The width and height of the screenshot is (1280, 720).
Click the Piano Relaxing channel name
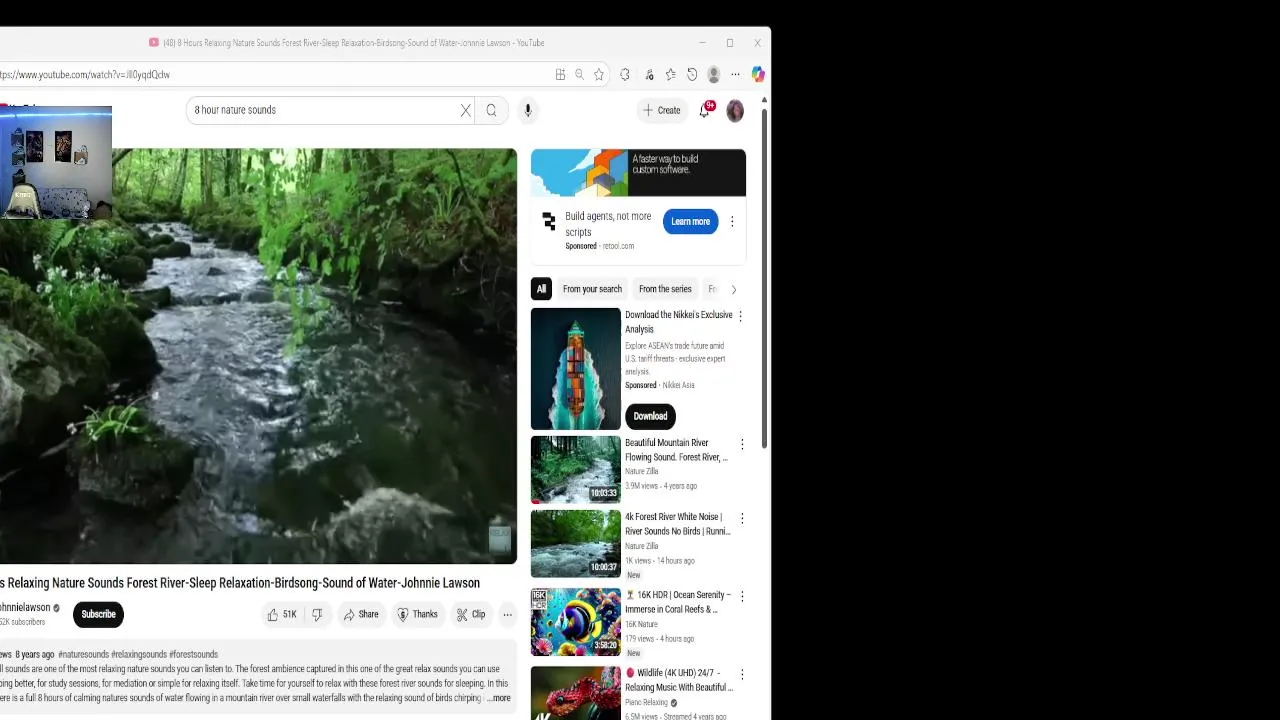pos(646,703)
